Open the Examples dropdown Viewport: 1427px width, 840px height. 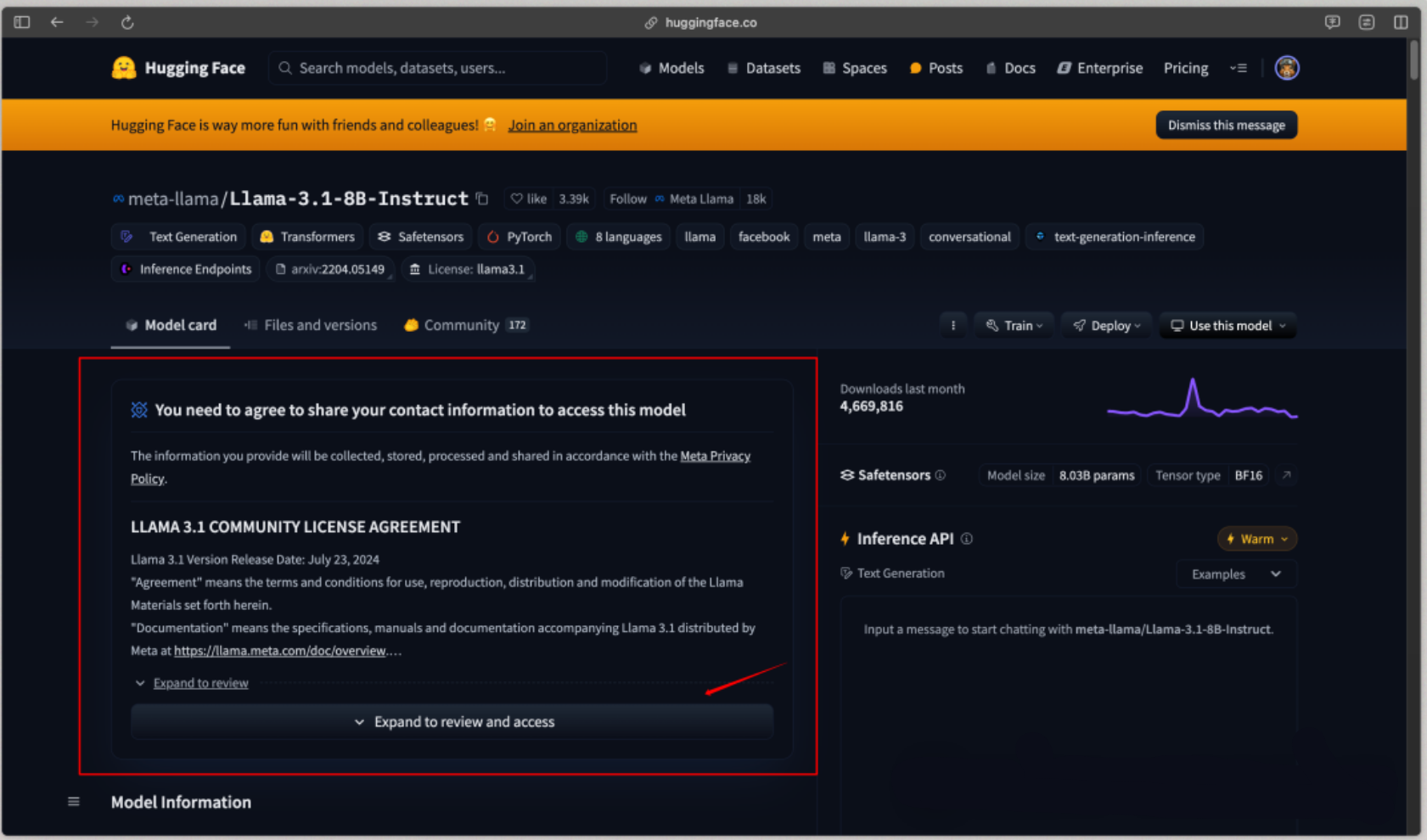(x=1236, y=574)
